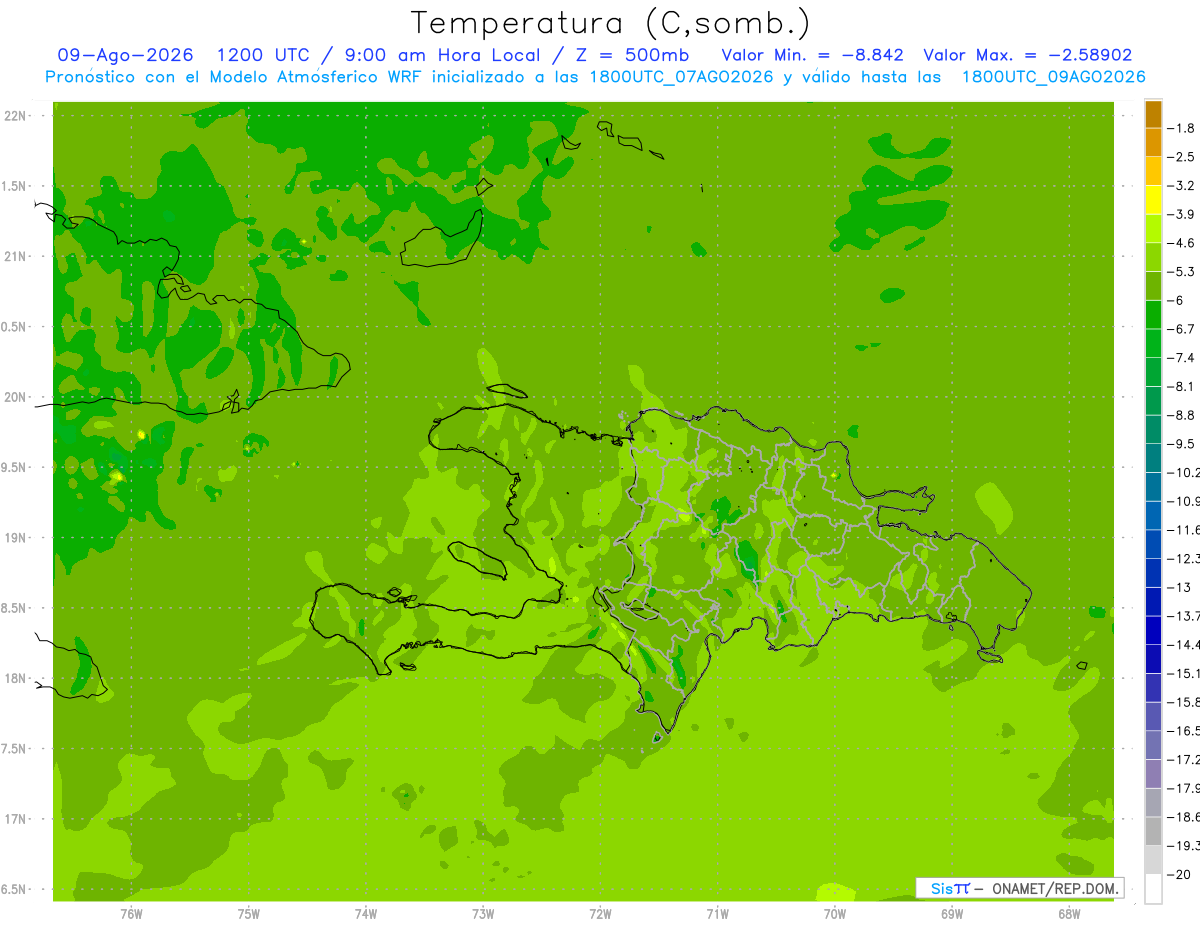The width and height of the screenshot is (1200, 927).
Task: Select the '-4.6' colorbar label
Action: coord(1181,243)
